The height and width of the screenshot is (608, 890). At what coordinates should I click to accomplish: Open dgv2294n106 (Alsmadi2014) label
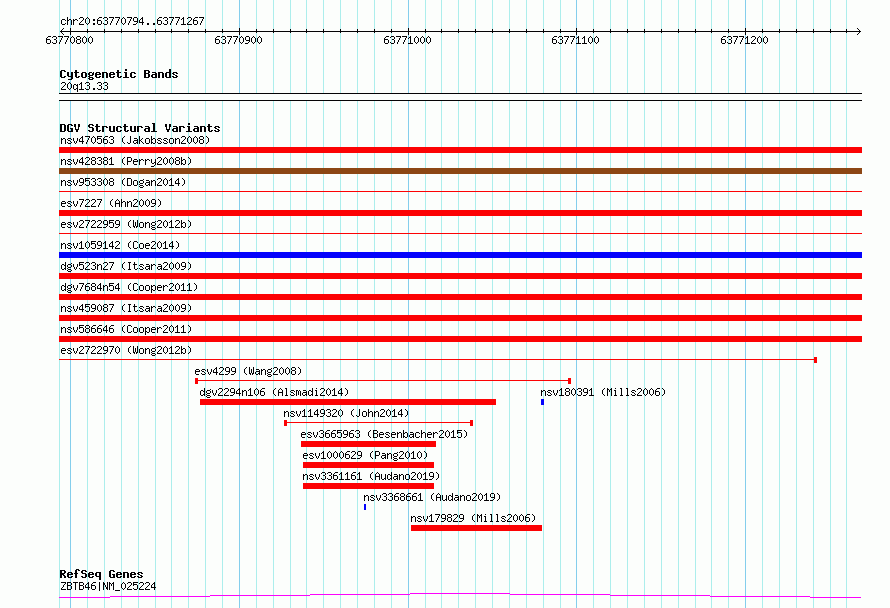coord(274,392)
